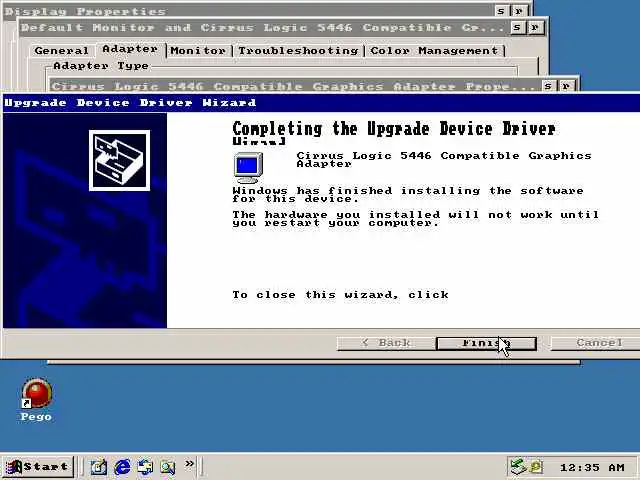Click the green network tray icon
The width and height of the screenshot is (640, 480).
coord(518,466)
